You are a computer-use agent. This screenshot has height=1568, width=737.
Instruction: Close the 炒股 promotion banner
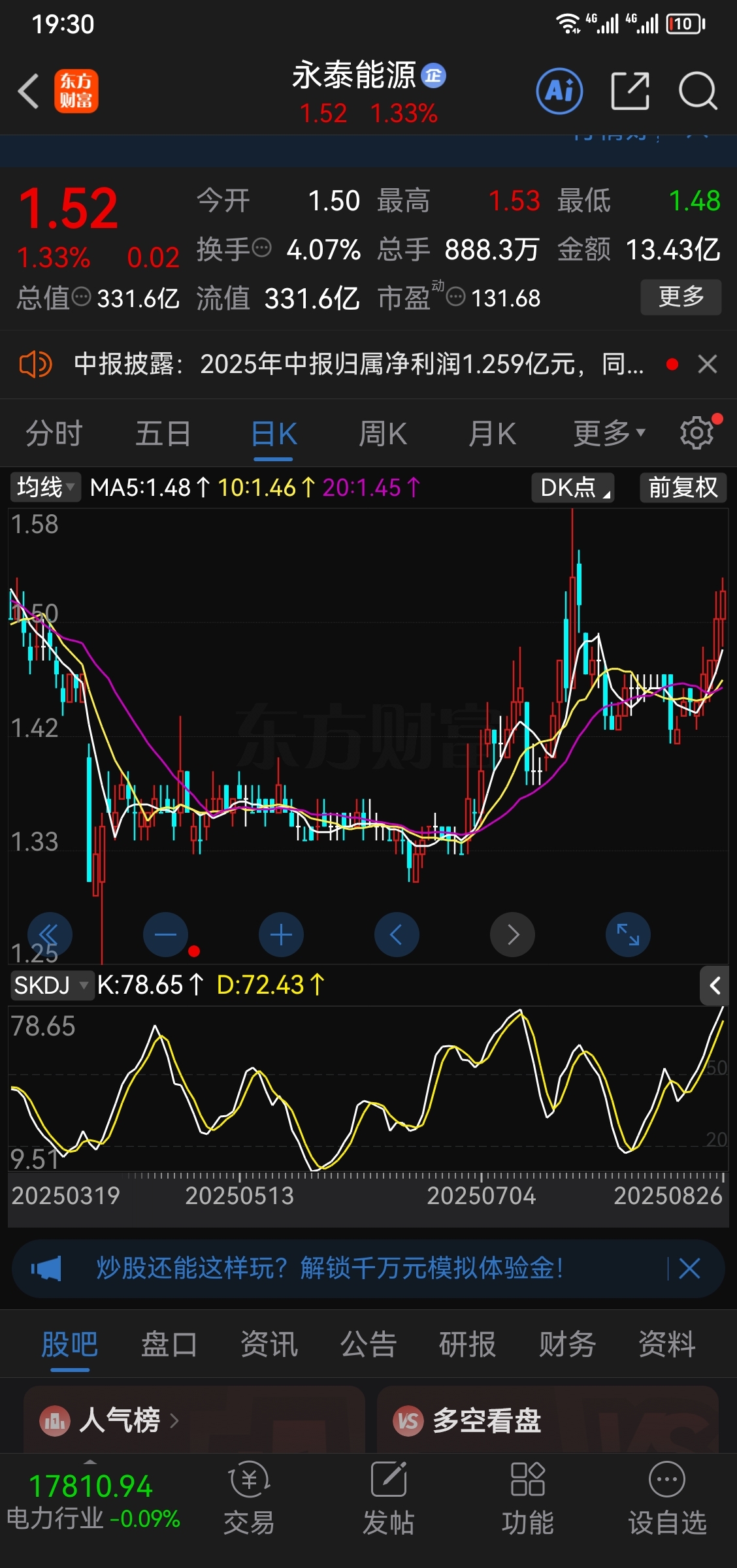[689, 1269]
